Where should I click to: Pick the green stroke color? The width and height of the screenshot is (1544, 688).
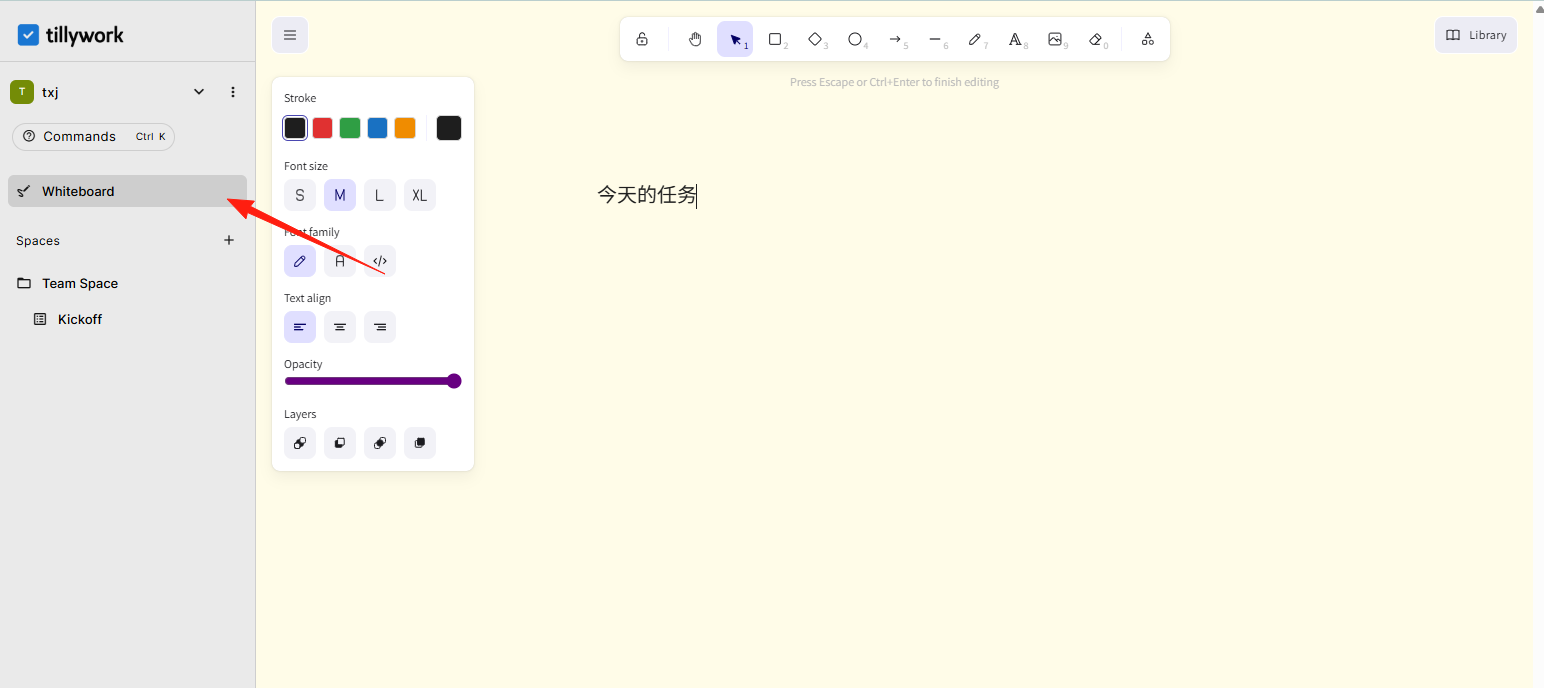[x=350, y=128]
